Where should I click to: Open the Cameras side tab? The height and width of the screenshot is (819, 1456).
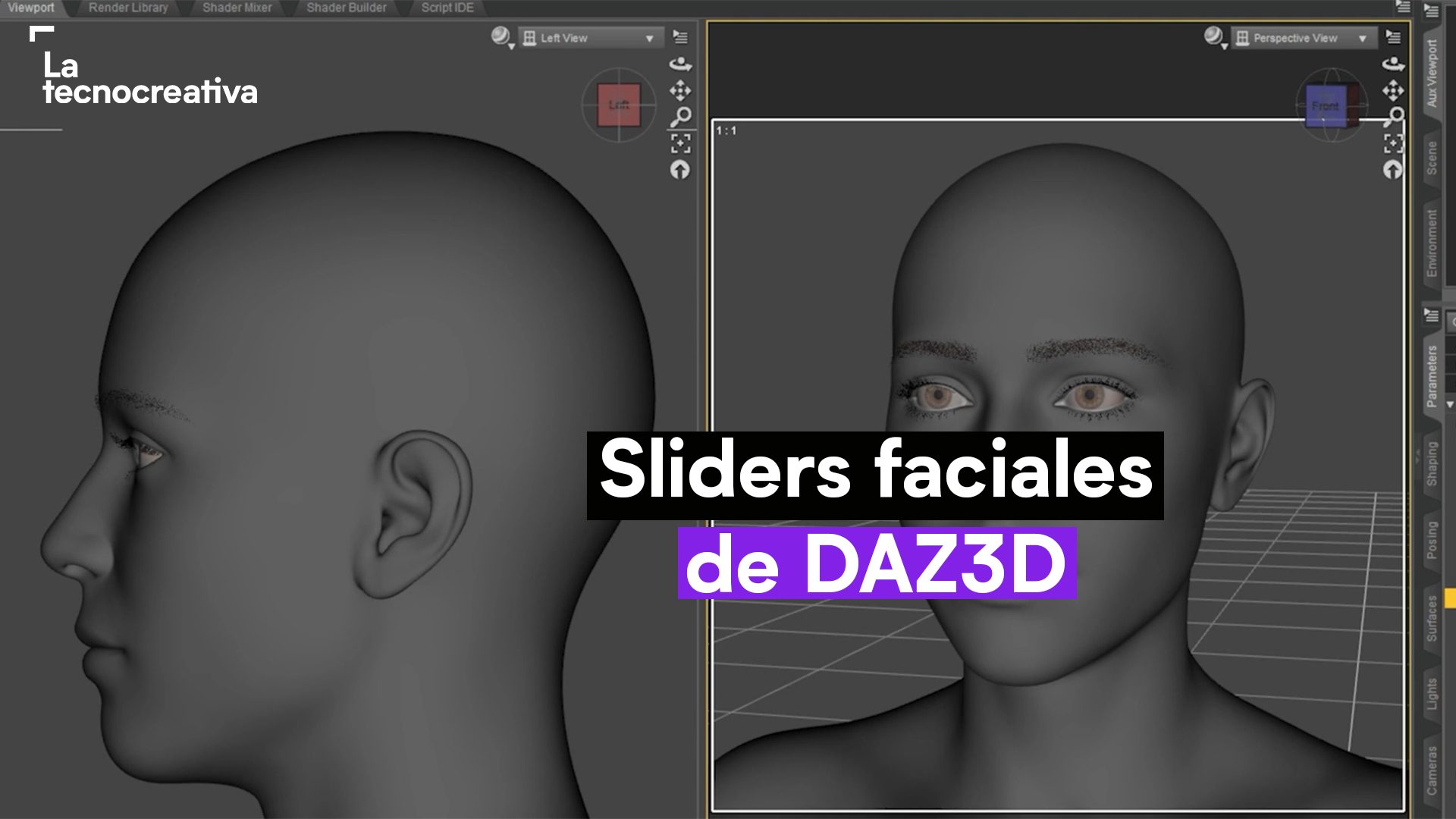[x=1431, y=770]
